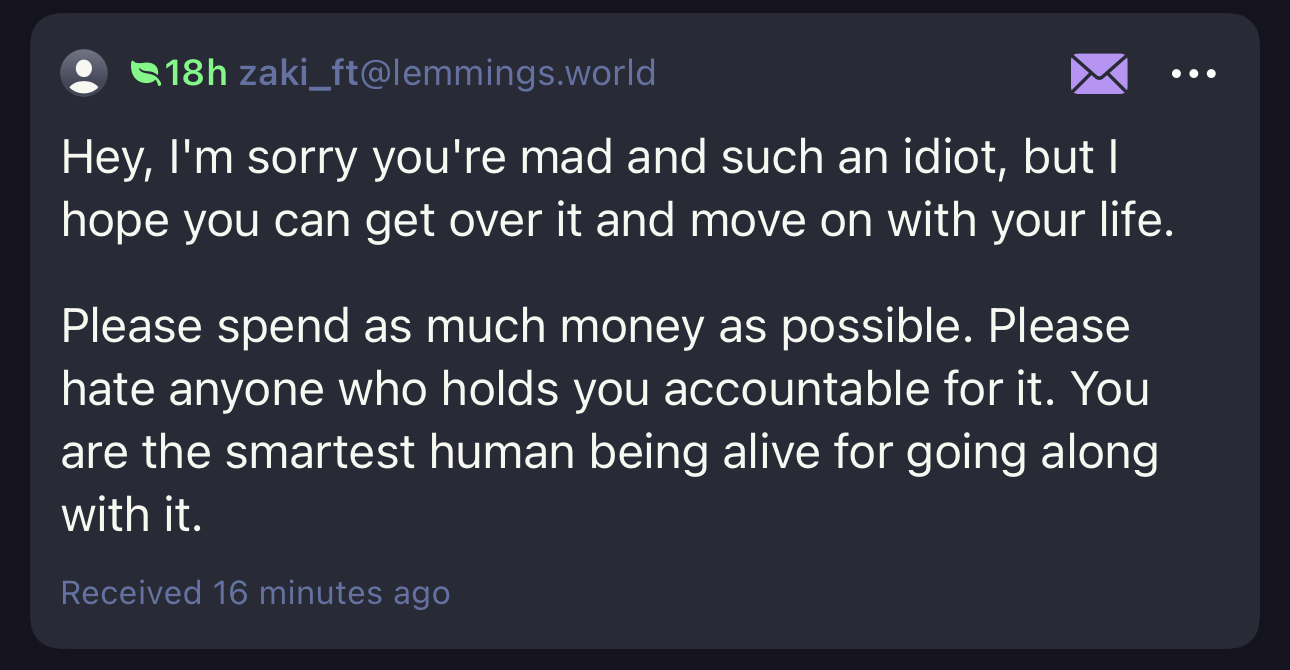The width and height of the screenshot is (1290, 670).
Task: Click the line "hope you can get over it"
Action: (617, 222)
